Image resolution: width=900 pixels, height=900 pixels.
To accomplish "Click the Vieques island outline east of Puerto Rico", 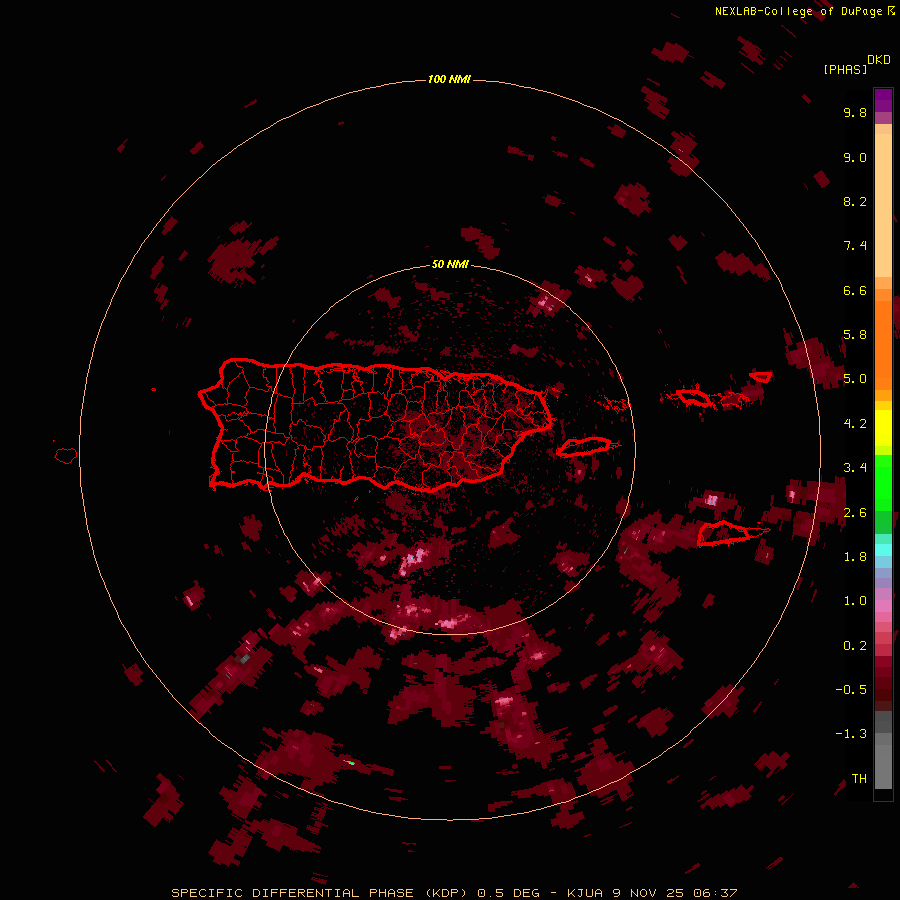I will (x=584, y=447).
